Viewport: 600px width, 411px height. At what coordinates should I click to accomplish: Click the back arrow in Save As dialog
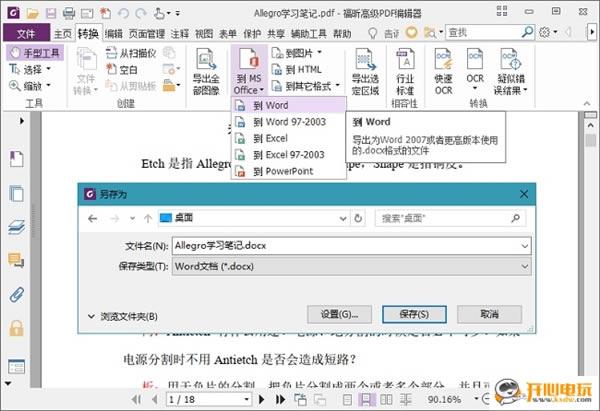93,219
